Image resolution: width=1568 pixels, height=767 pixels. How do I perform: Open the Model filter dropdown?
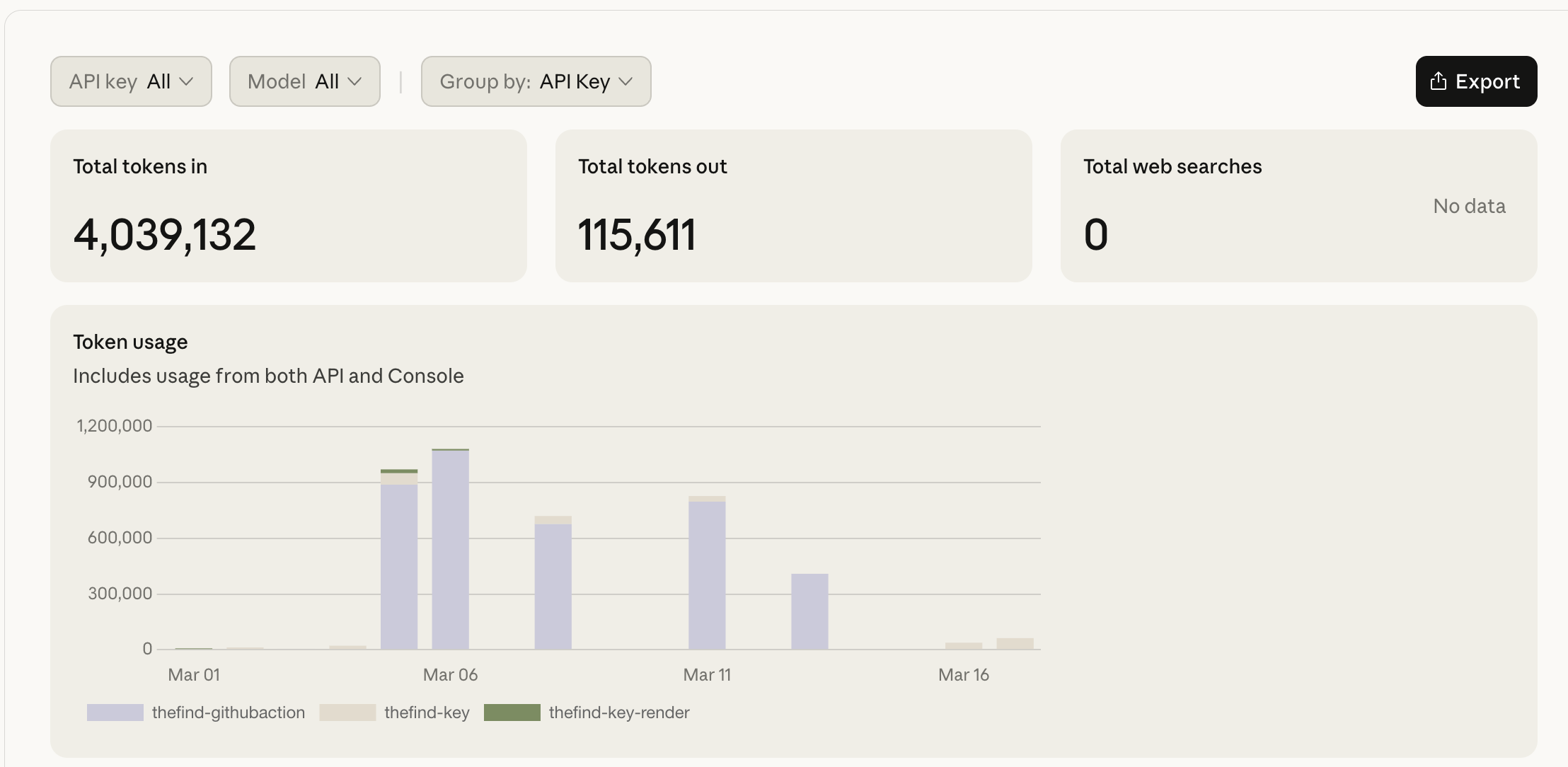click(x=304, y=81)
